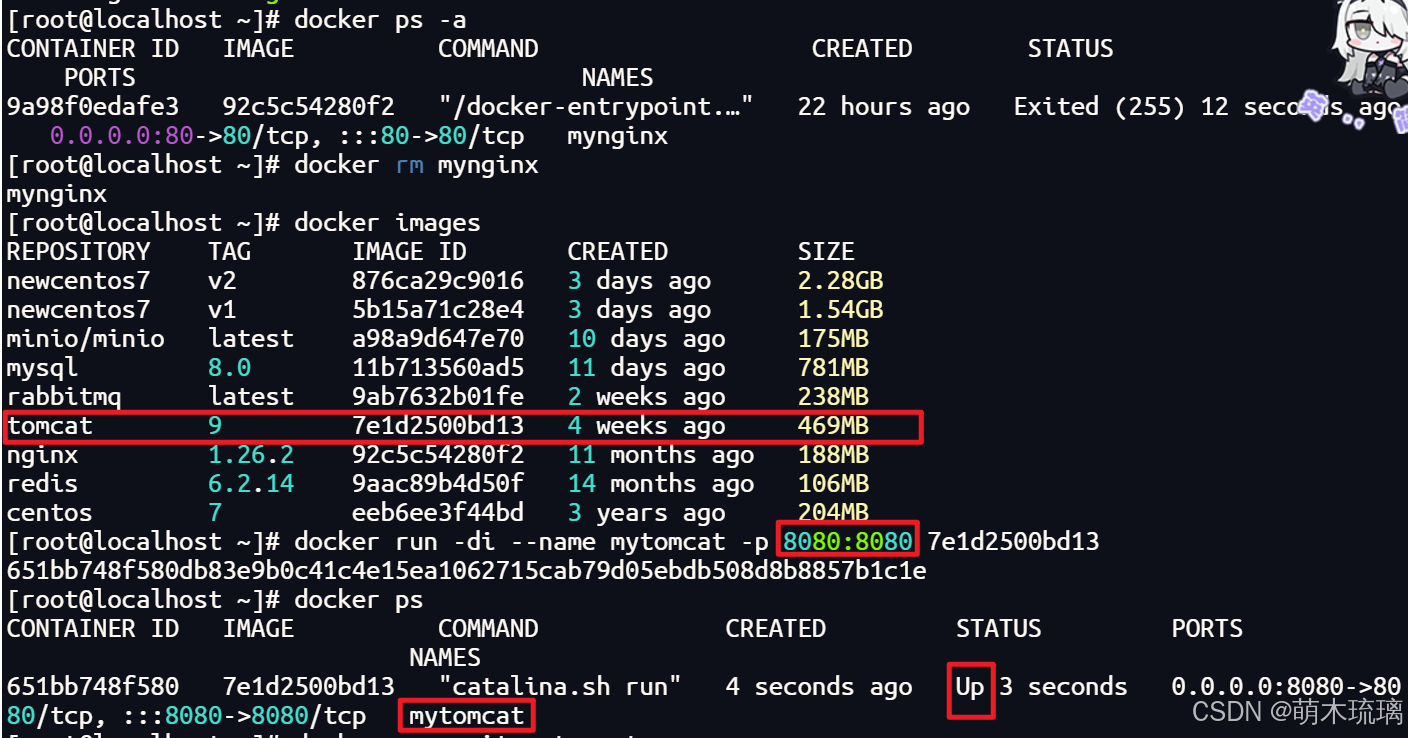Select the nginx repository name
1408x738 pixels.
click(x=43, y=455)
